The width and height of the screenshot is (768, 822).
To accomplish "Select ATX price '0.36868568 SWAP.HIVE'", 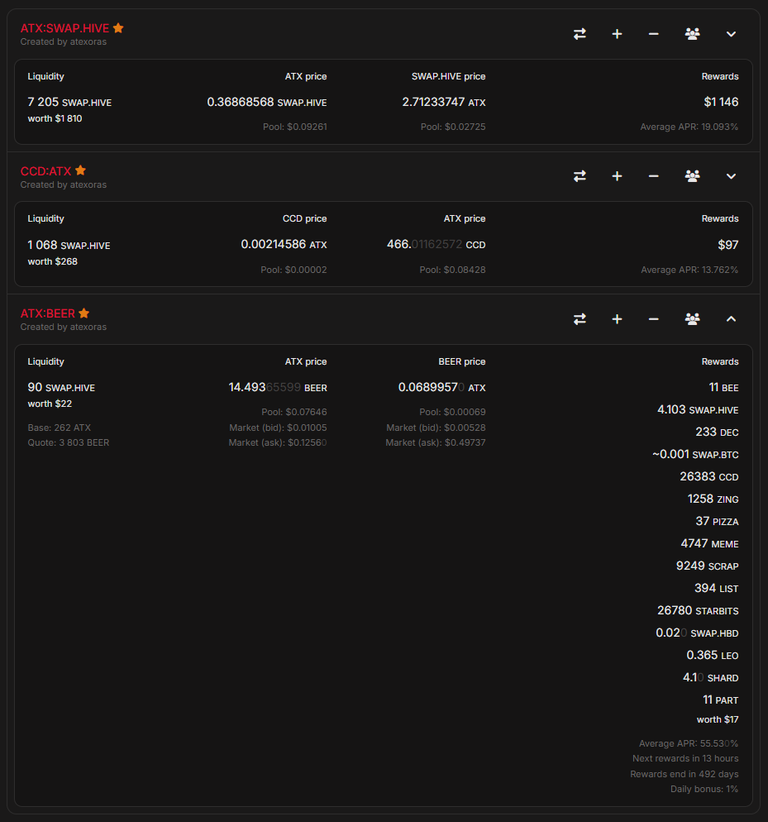I will (267, 102).
